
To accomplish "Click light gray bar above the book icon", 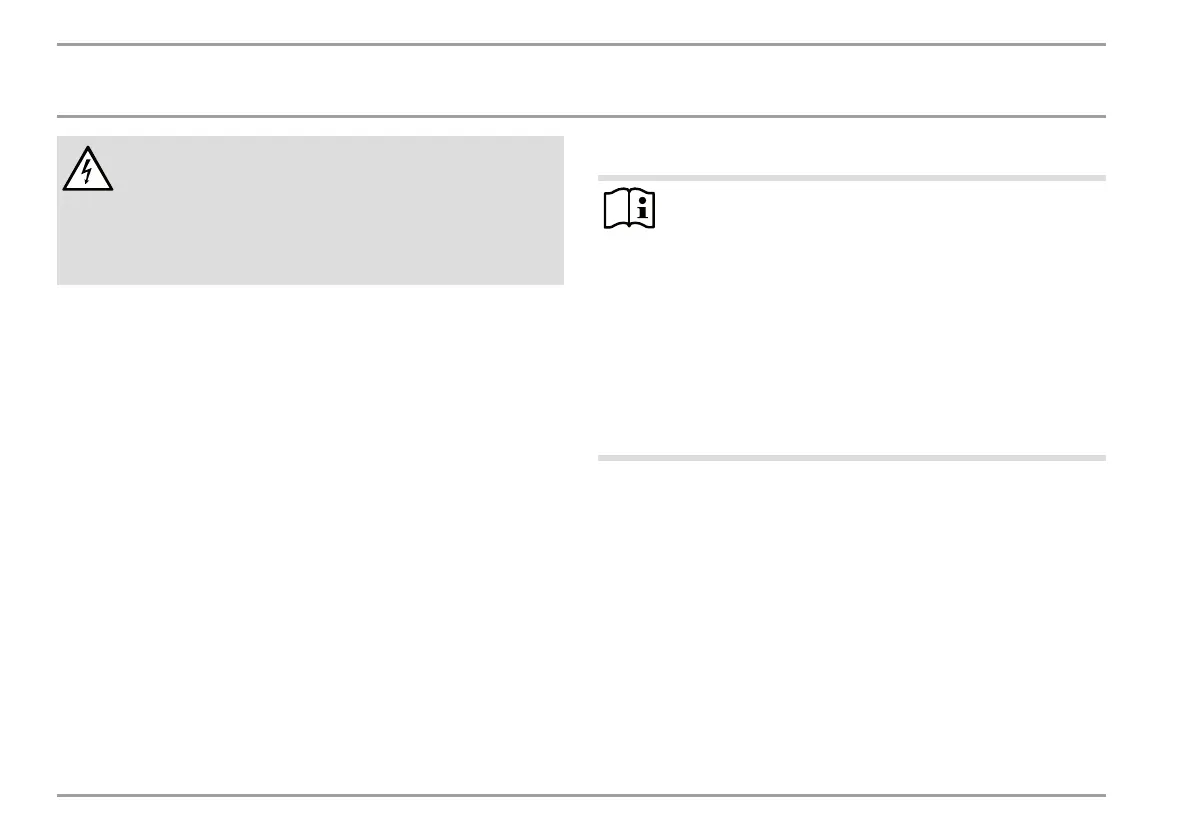I will click(851, 178).
